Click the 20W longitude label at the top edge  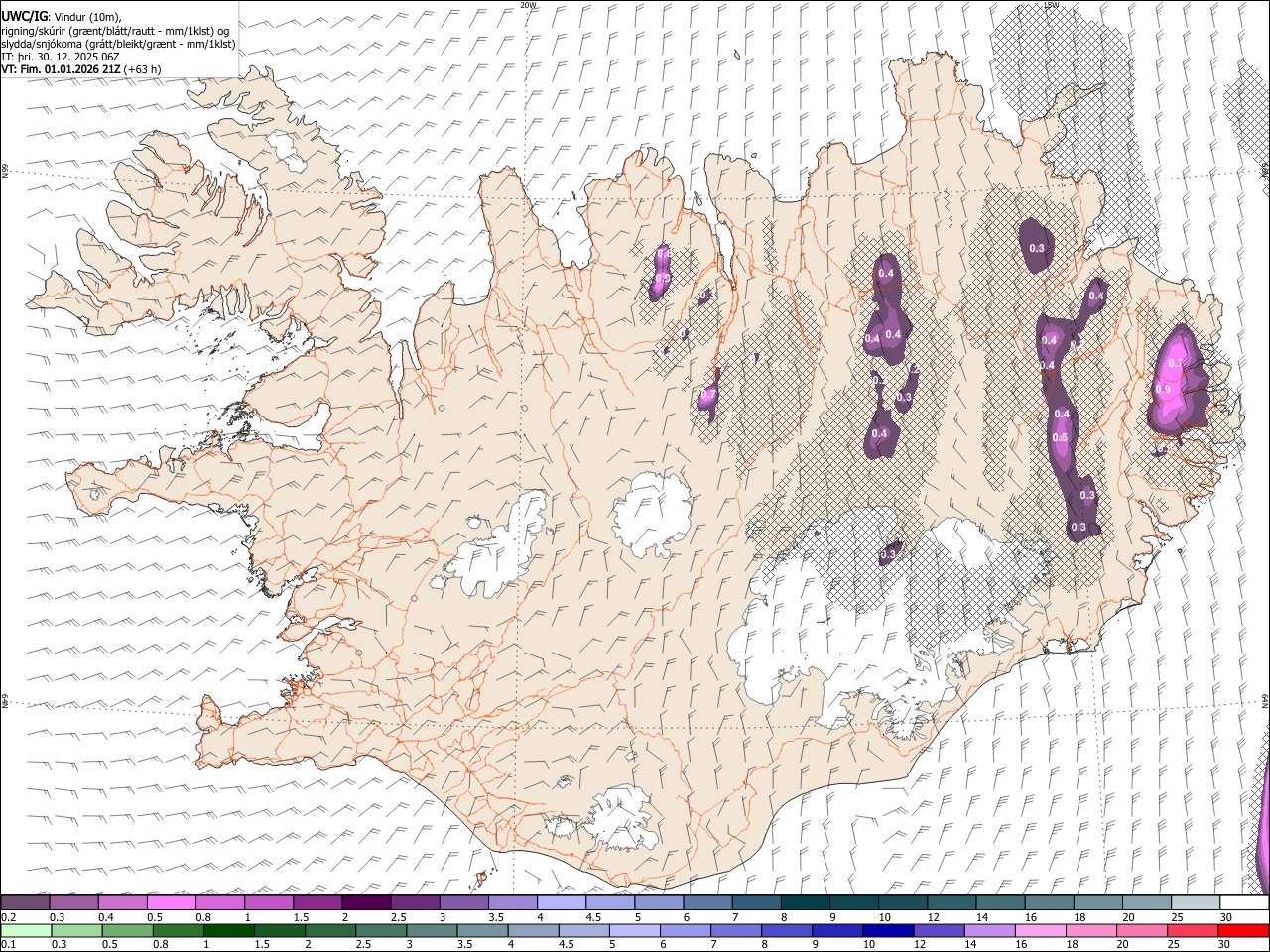[528, 5]
